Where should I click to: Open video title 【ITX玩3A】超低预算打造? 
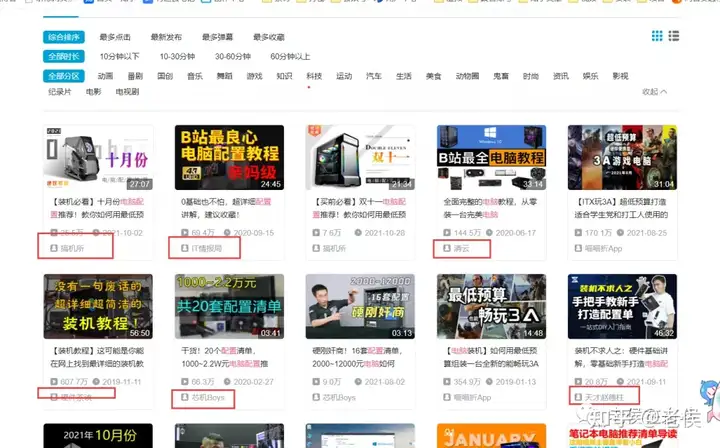point(621,208)
